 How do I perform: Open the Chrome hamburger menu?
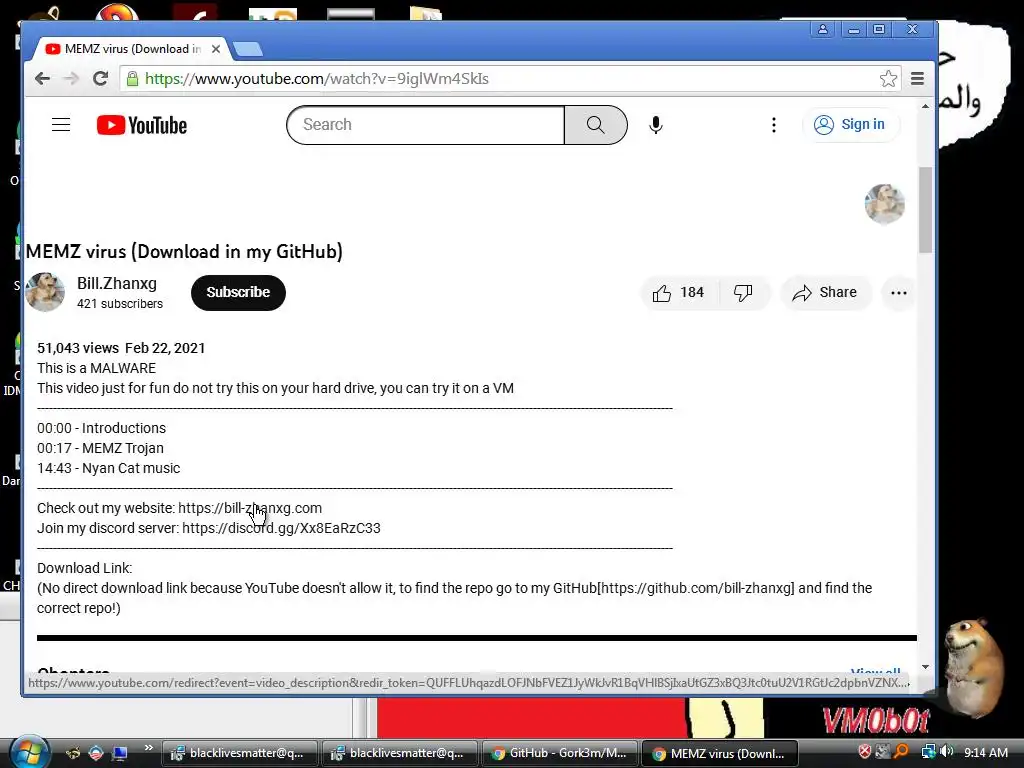point(918,79)
